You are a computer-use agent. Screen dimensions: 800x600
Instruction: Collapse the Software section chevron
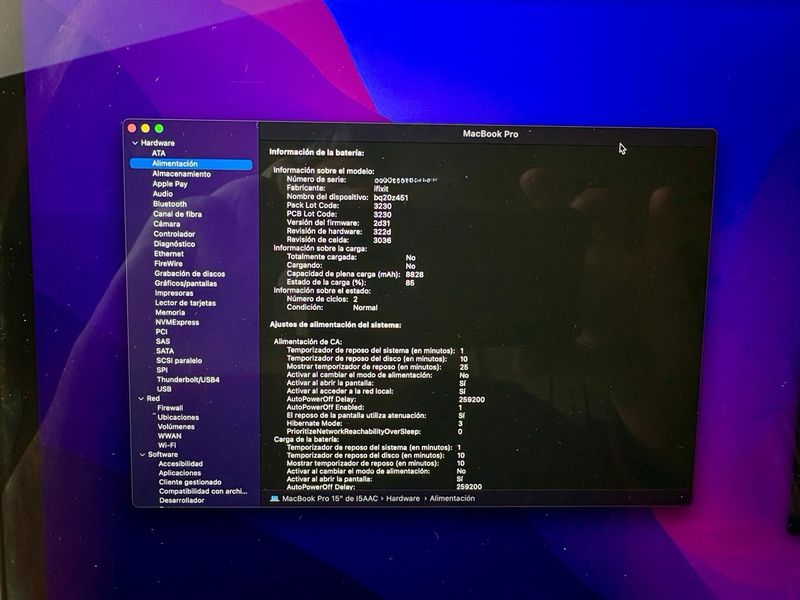142,455
